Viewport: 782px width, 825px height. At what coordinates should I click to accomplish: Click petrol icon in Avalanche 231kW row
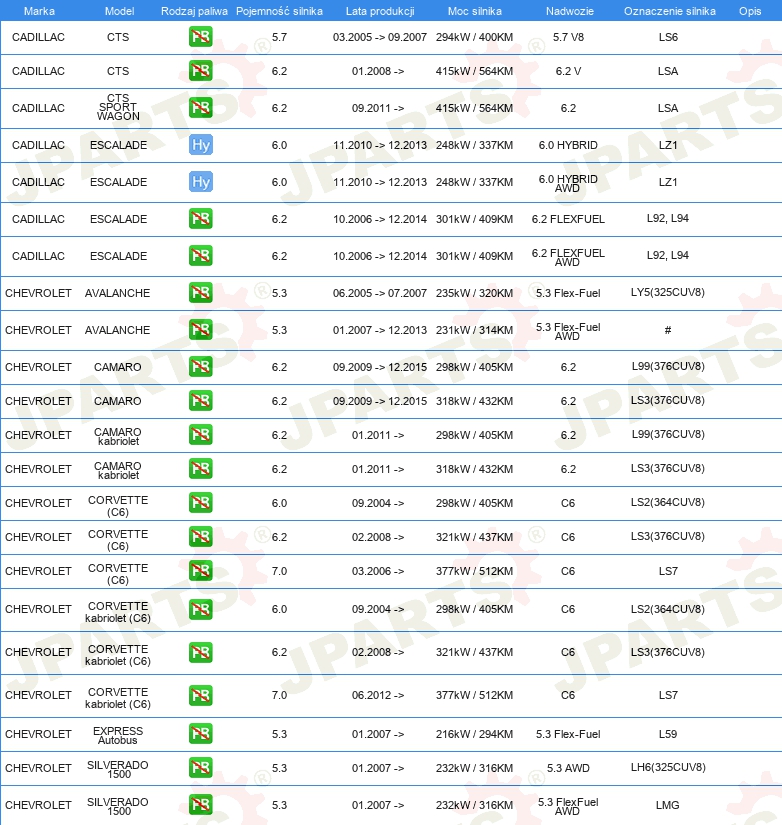pyautogui.click(x=200, y=330)
